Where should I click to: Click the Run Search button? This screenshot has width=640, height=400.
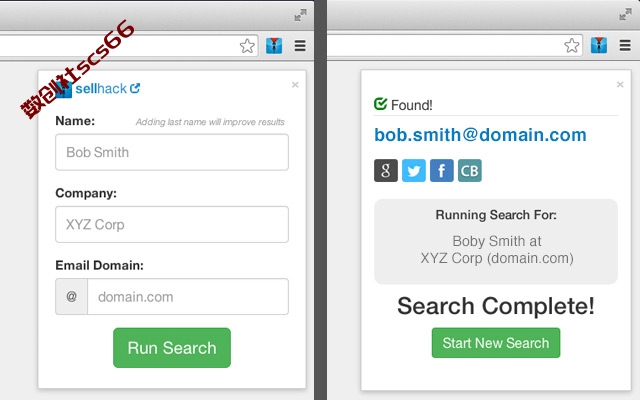click(x=172, y=348)
